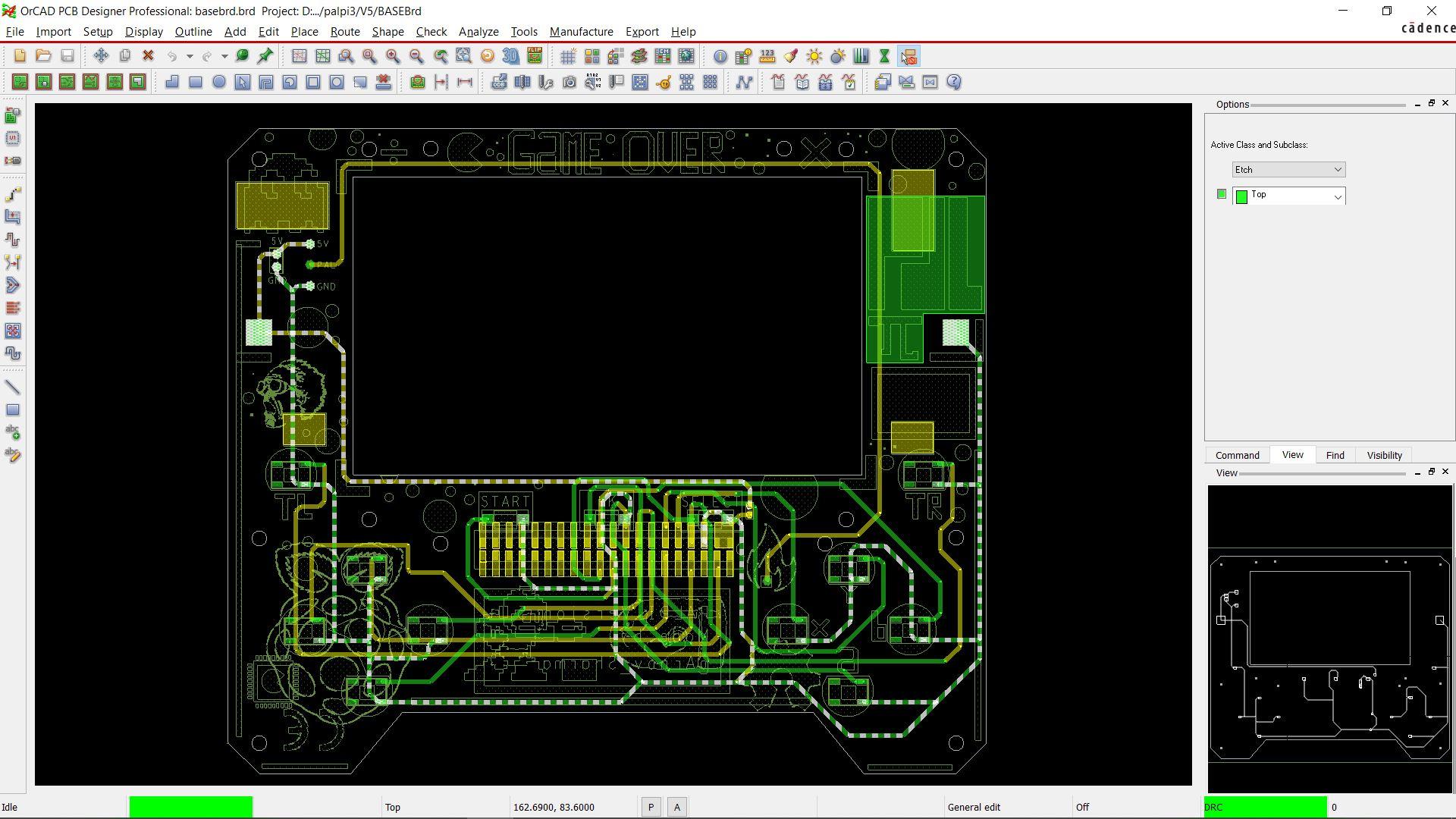The height and width of the screenshot is (819, 1456).
Task: Click the green DRC status indicator
Action: coord(1265,807)
